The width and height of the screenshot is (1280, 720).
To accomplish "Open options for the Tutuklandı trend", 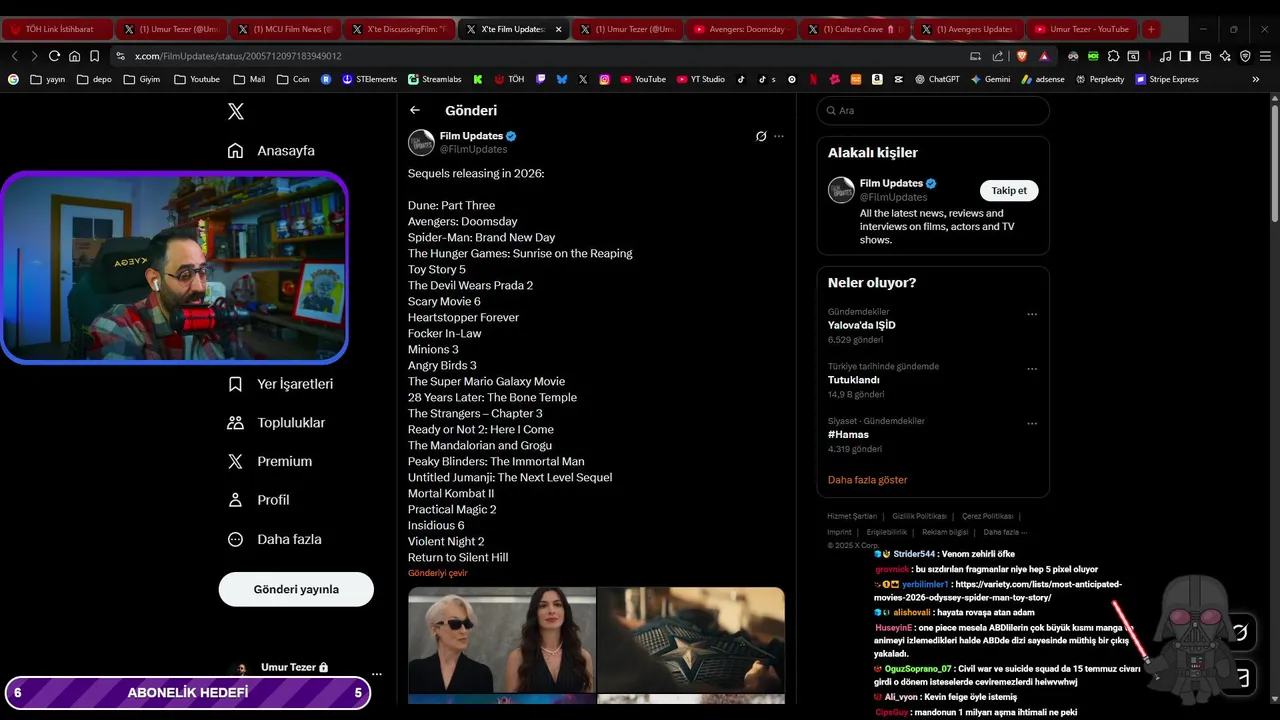I will coord(1032,369).
